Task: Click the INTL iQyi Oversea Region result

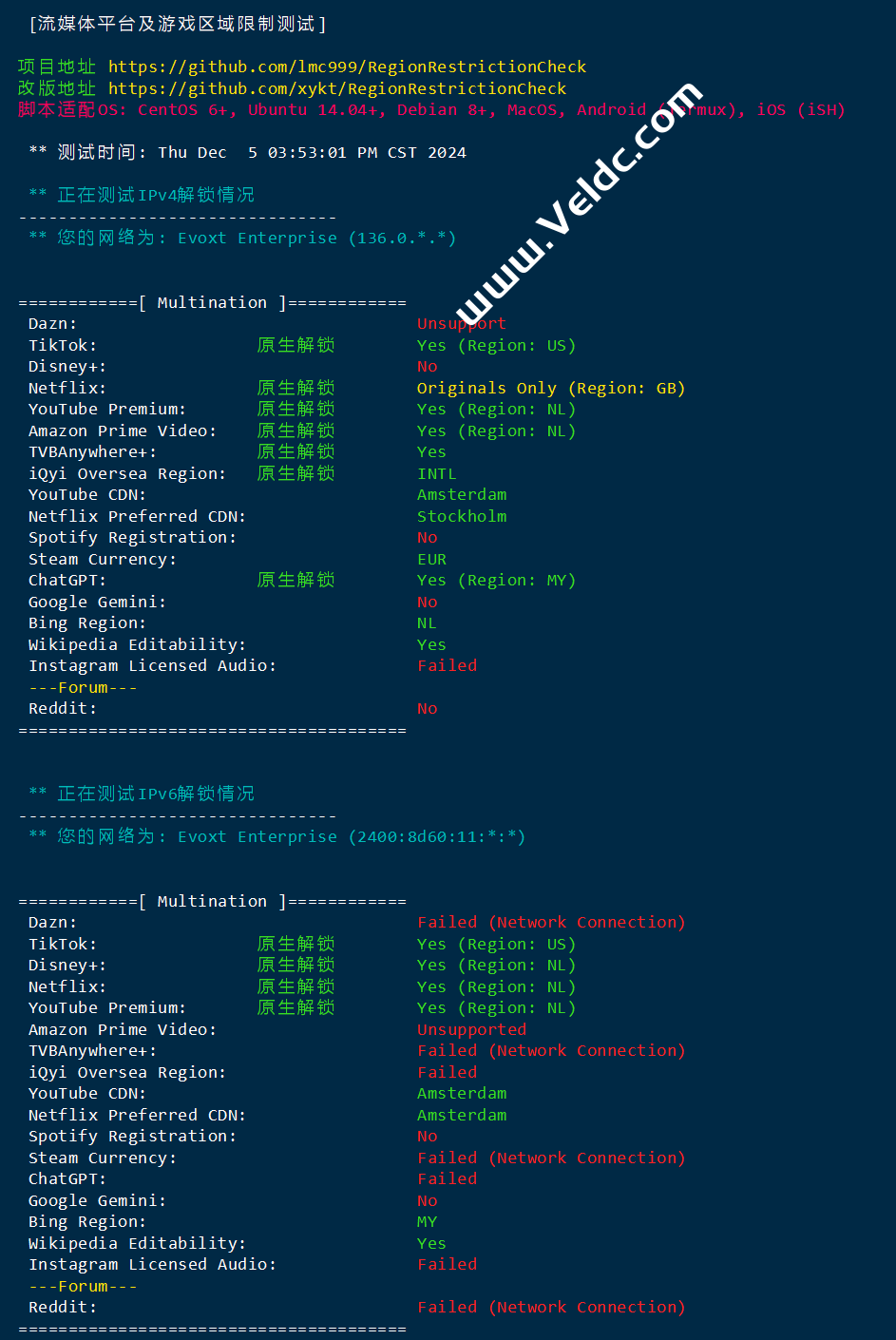Action: click(x=436, y=473)
